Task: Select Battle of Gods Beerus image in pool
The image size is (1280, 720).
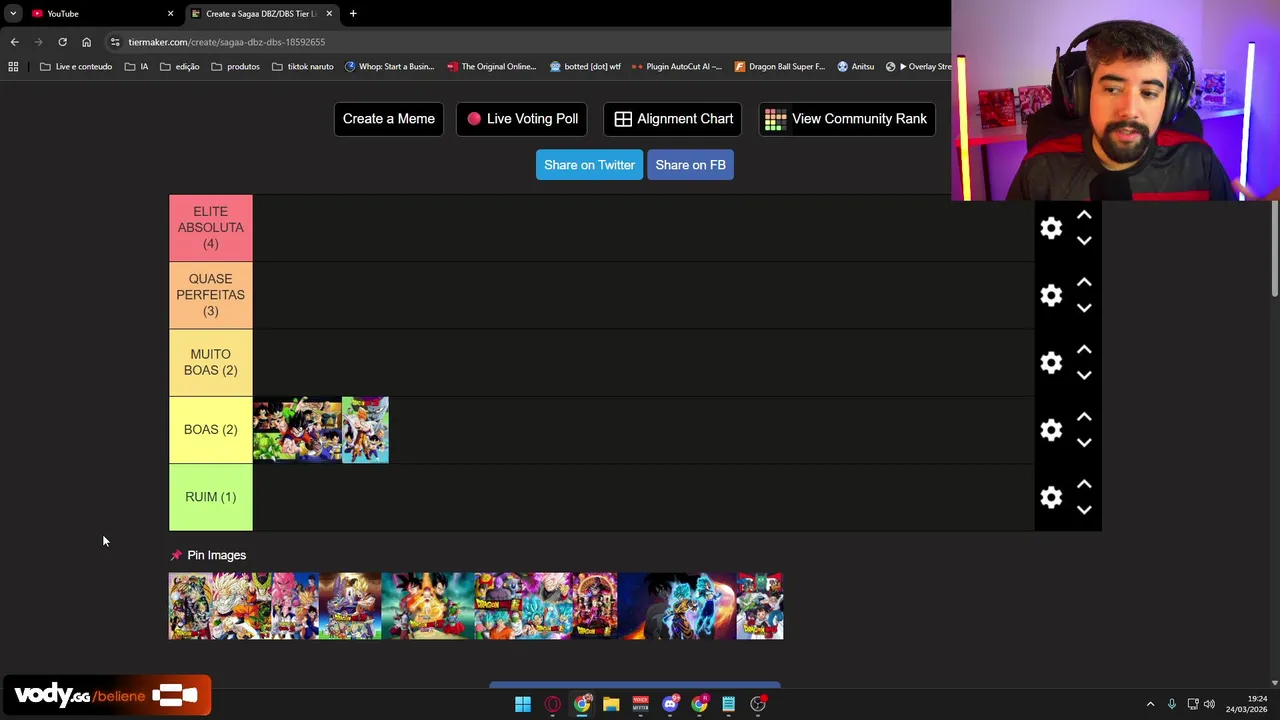Action: [x=350, y=606]
